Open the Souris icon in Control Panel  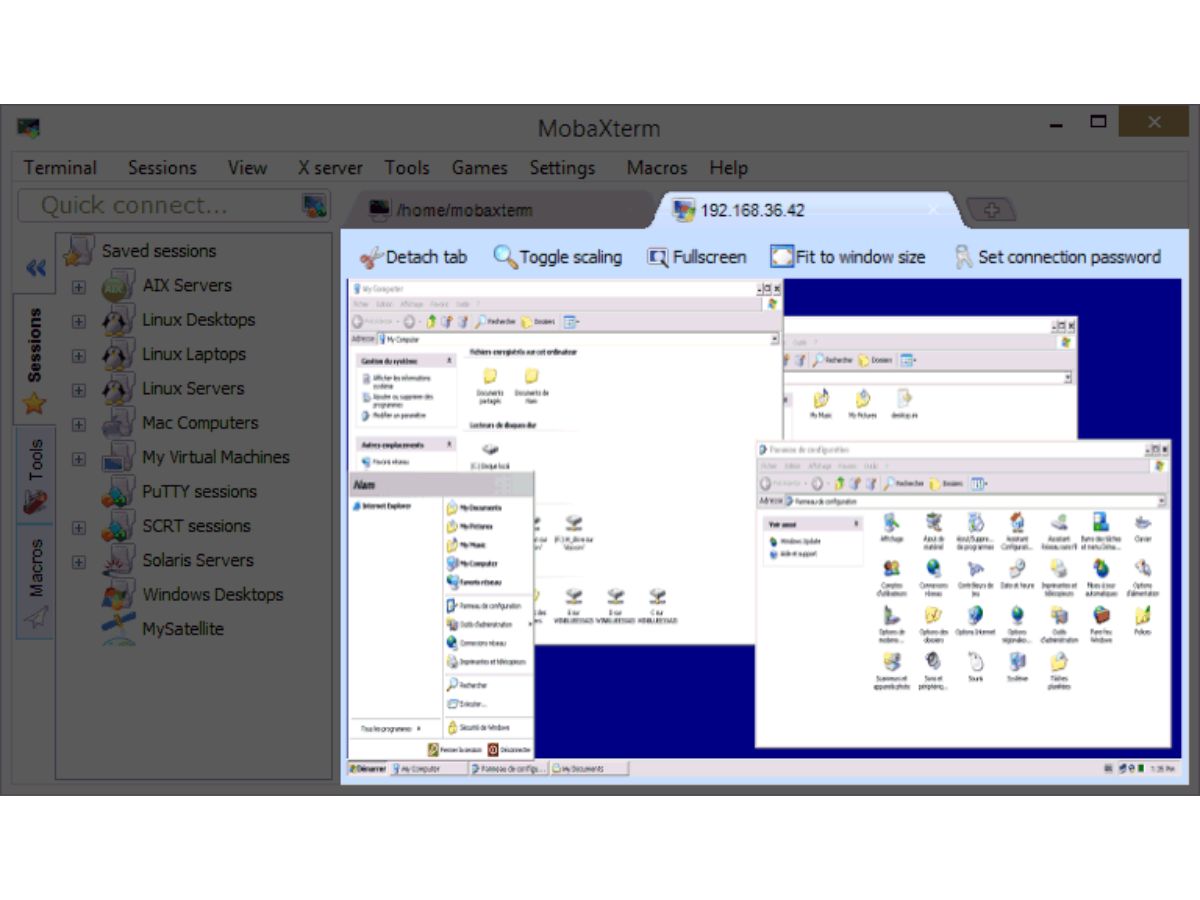[976, 667]
